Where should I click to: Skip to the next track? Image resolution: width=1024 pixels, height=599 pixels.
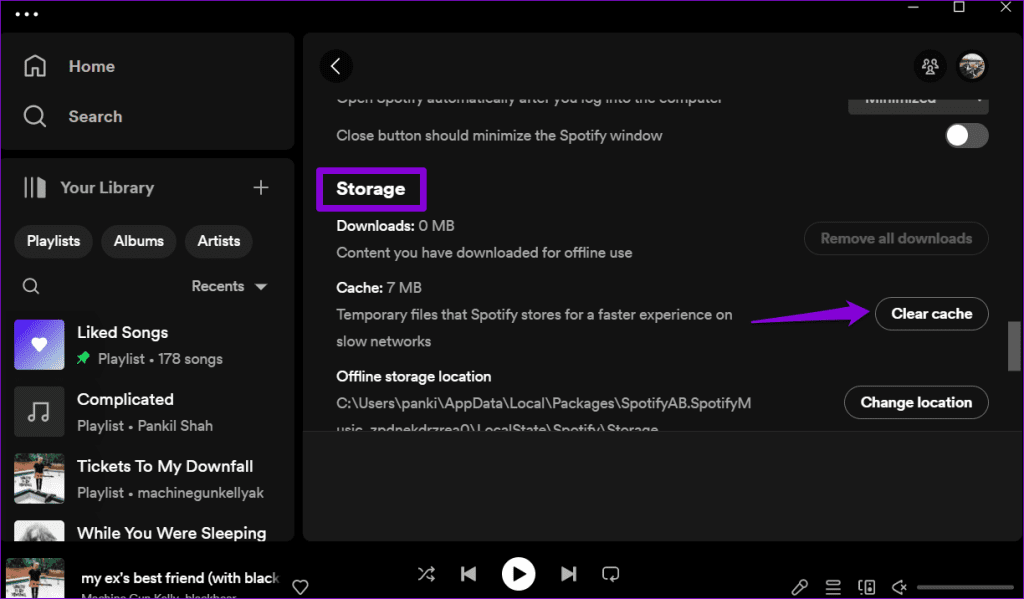(568, 574)
